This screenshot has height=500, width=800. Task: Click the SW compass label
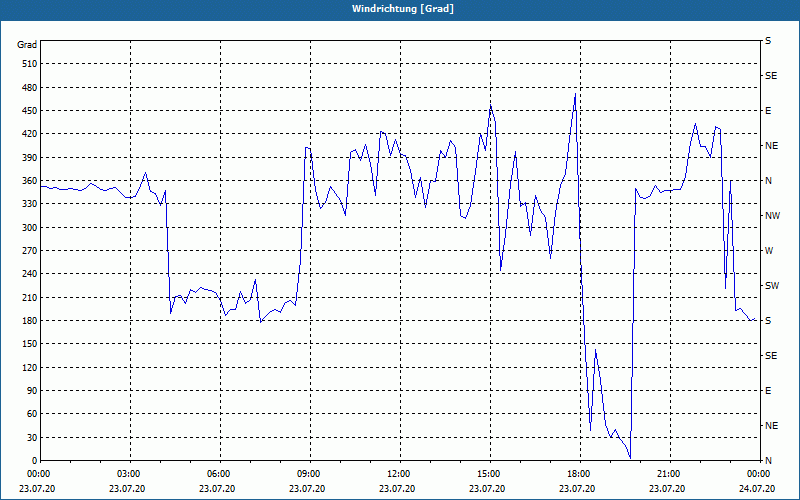click(x=772, y=286)
